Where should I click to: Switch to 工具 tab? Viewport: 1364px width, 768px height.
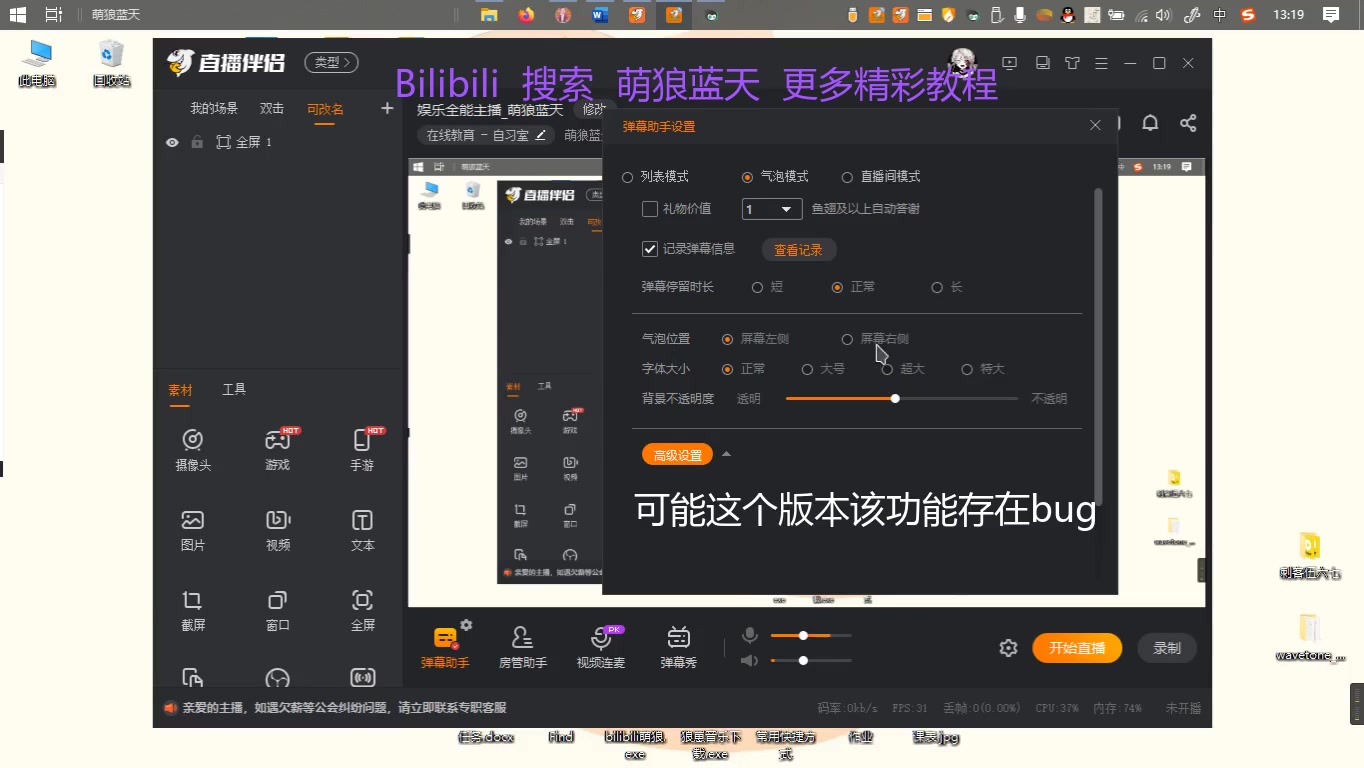coord(234,389)
